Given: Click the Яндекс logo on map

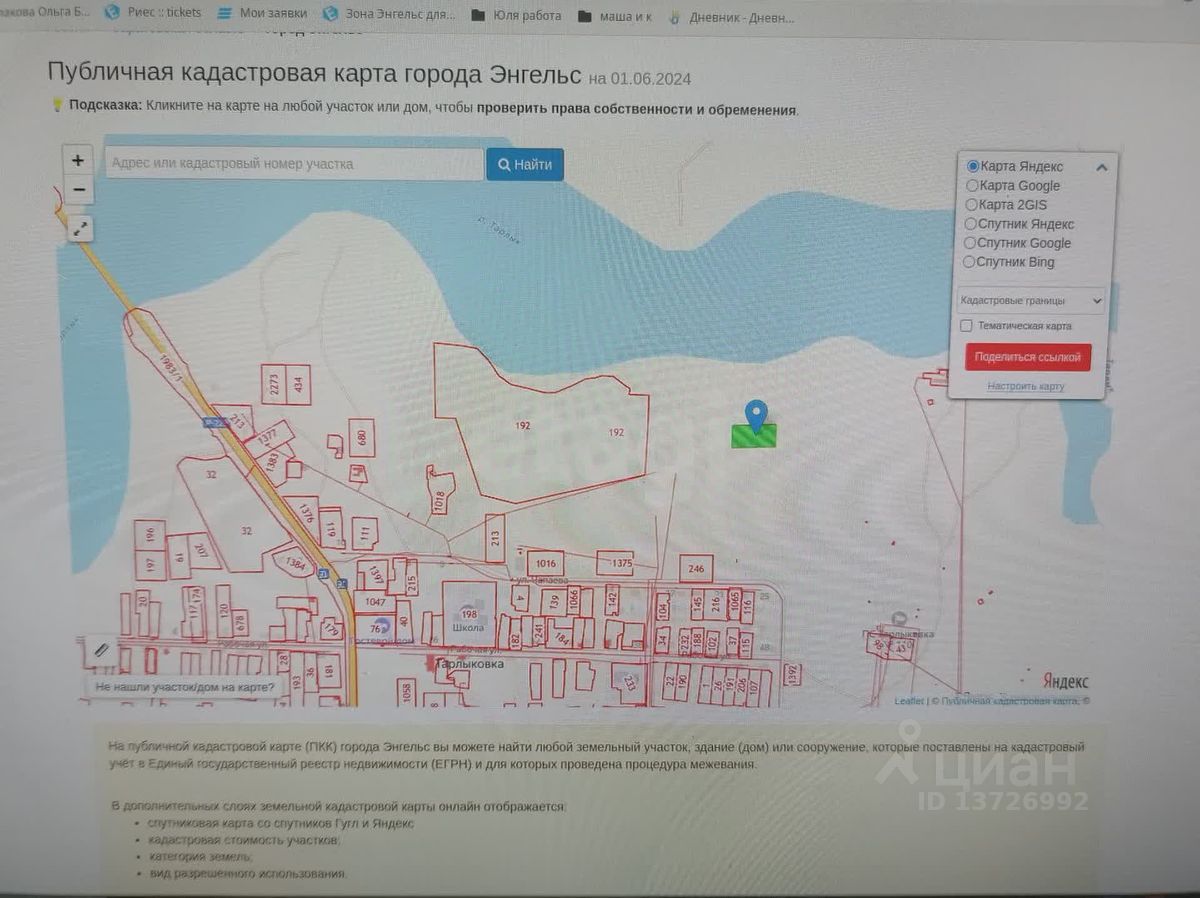Looking at the screenshot, I should click(x=1065, y=681).
